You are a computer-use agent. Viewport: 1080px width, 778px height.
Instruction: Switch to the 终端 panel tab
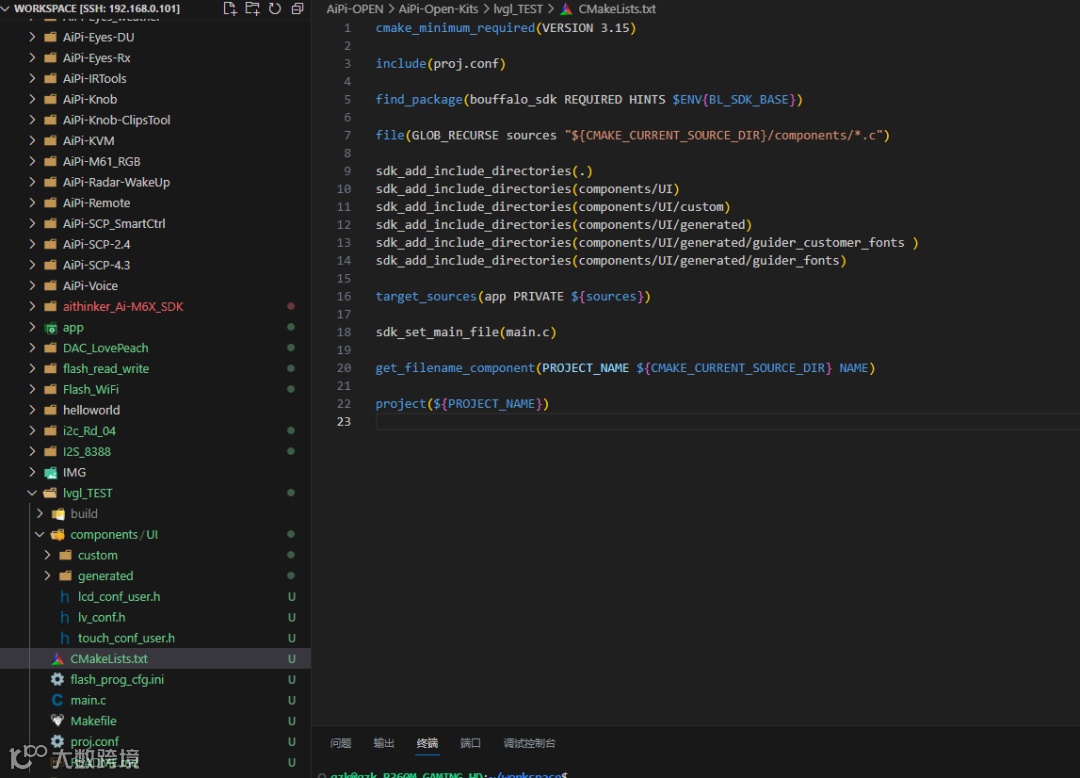pos(427,743)
